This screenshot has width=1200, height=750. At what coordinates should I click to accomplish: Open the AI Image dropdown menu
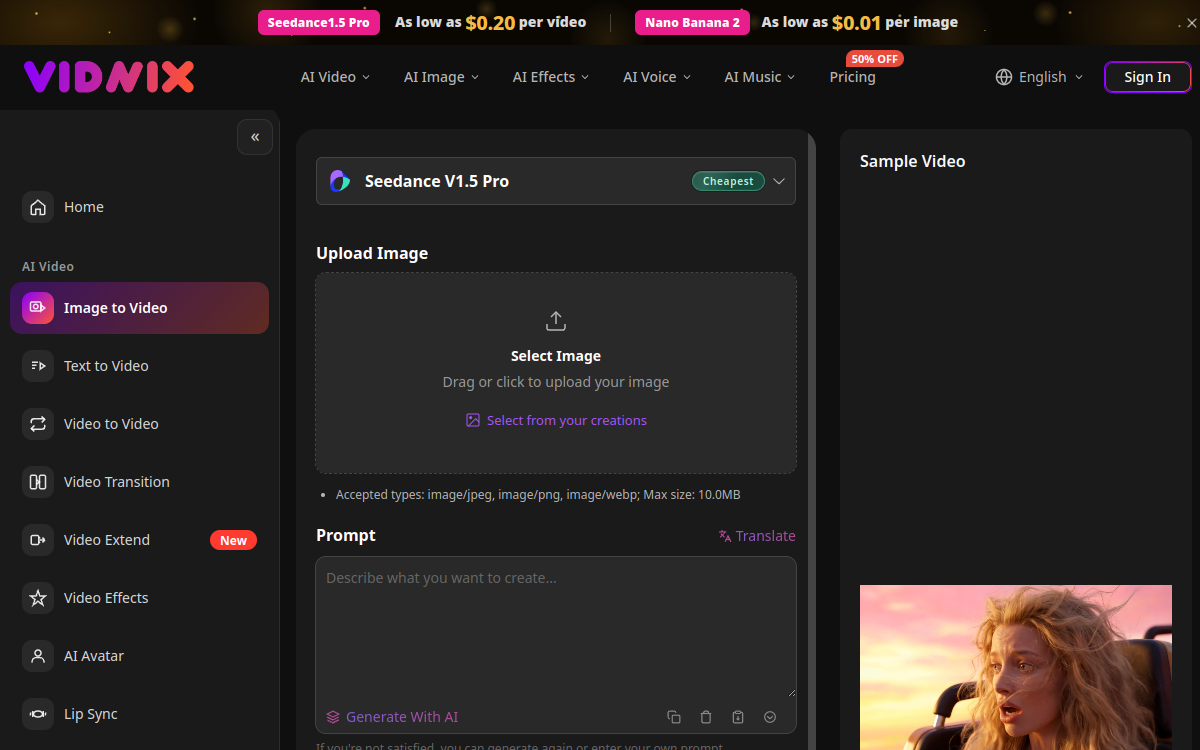pos(441,77)
